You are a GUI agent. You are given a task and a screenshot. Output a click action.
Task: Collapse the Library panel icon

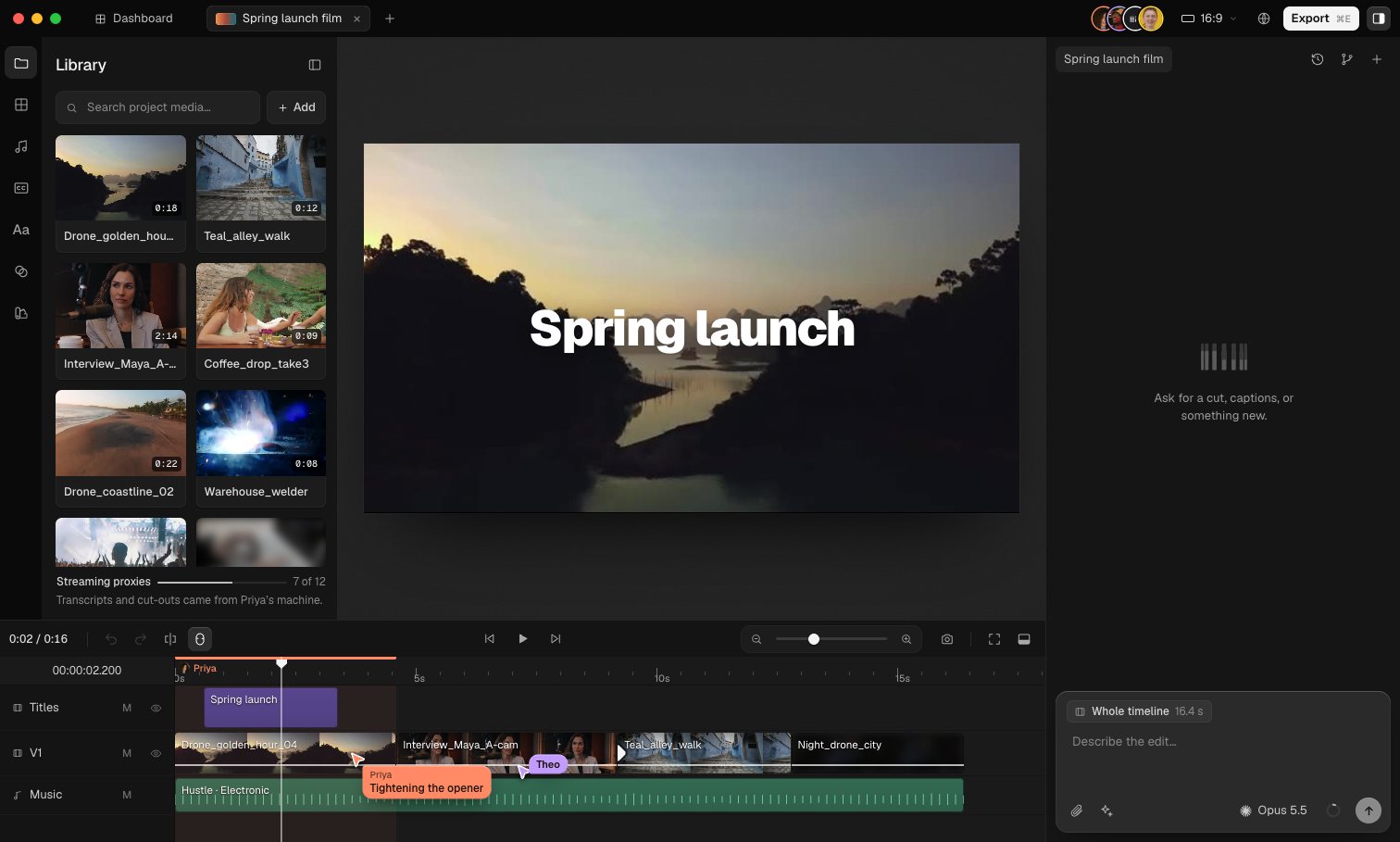point(315,65)
